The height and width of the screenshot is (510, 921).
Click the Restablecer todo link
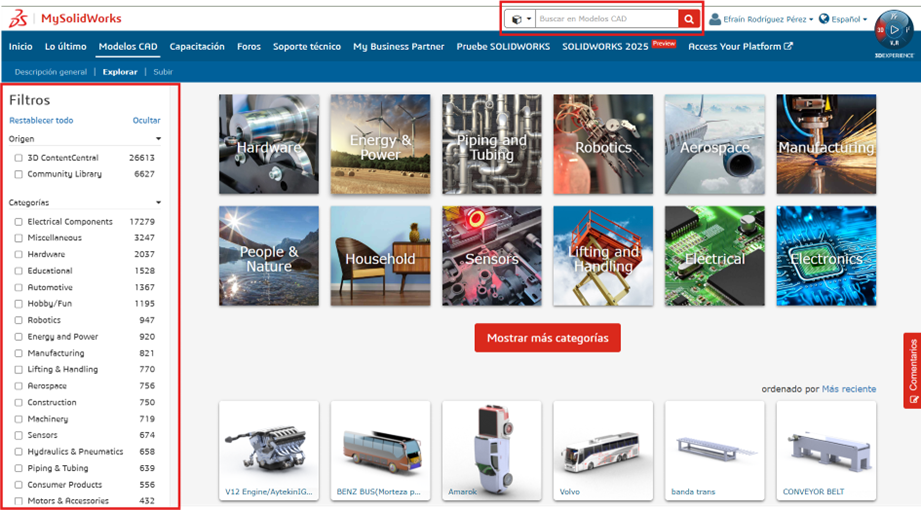tap(41, 120)
